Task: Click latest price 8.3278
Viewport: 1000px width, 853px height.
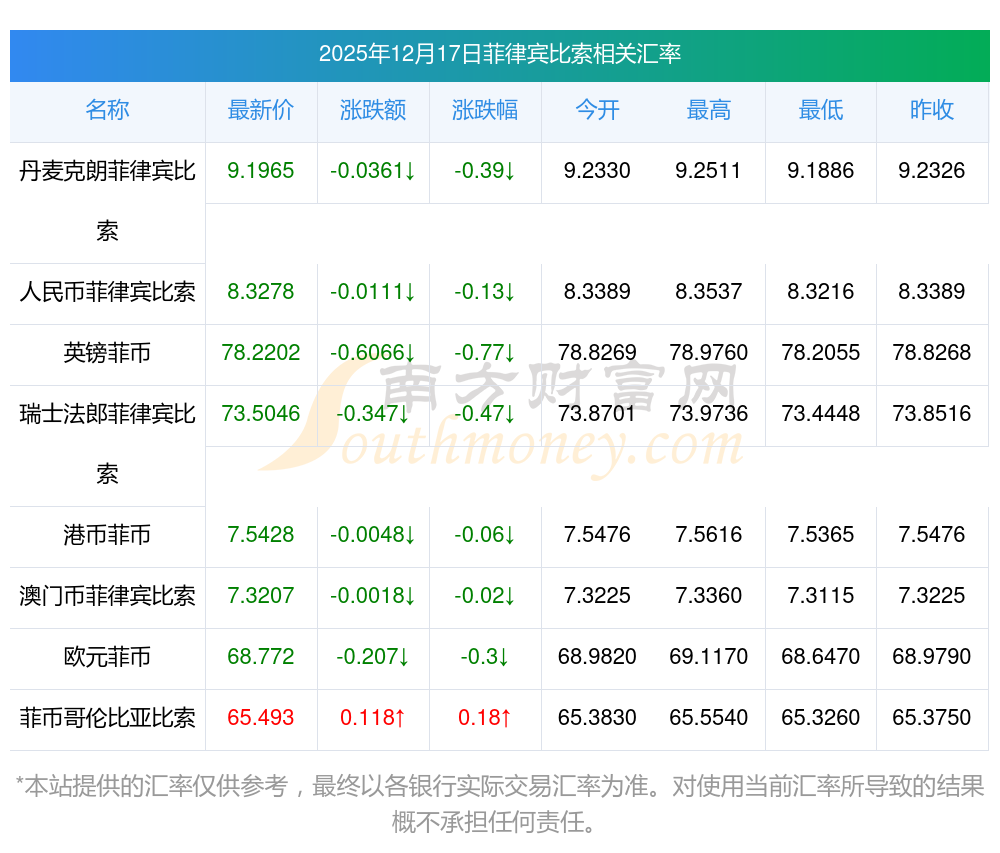Action: (x=261, y=292)
